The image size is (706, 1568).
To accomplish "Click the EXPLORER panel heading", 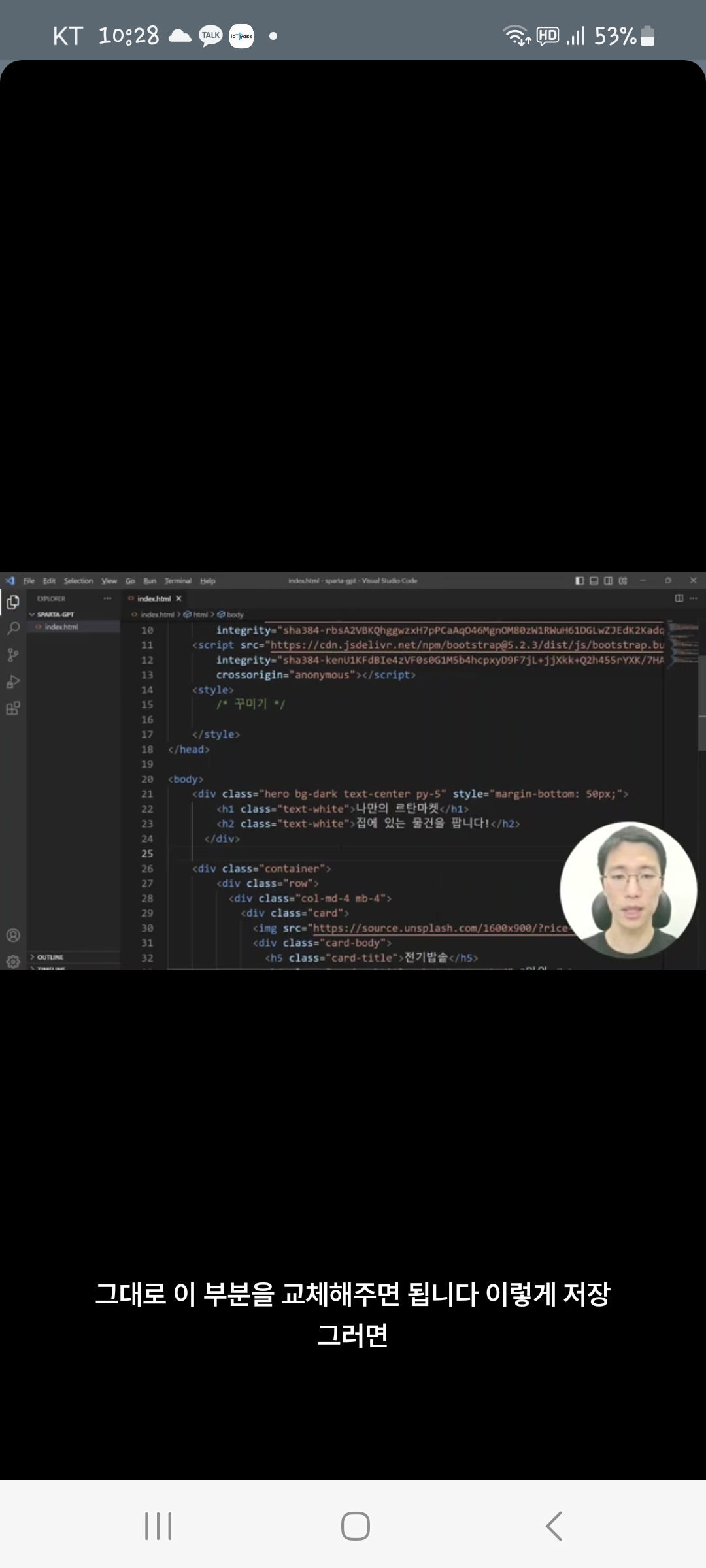I will click(x=51, y=598).
